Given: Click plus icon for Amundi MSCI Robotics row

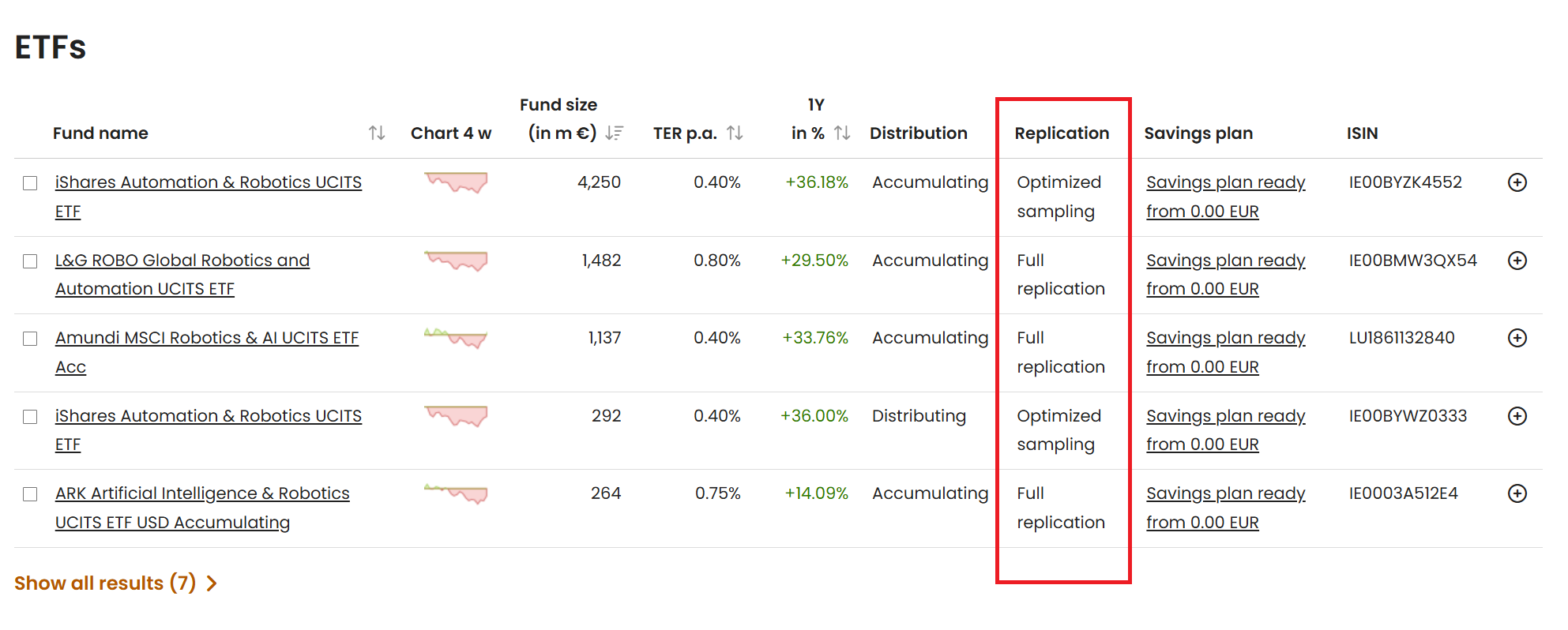Looking at the screenshot, I should 1517,338.
